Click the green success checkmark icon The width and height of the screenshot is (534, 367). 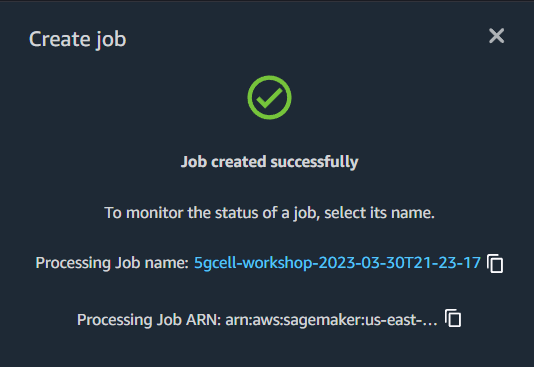269,97
